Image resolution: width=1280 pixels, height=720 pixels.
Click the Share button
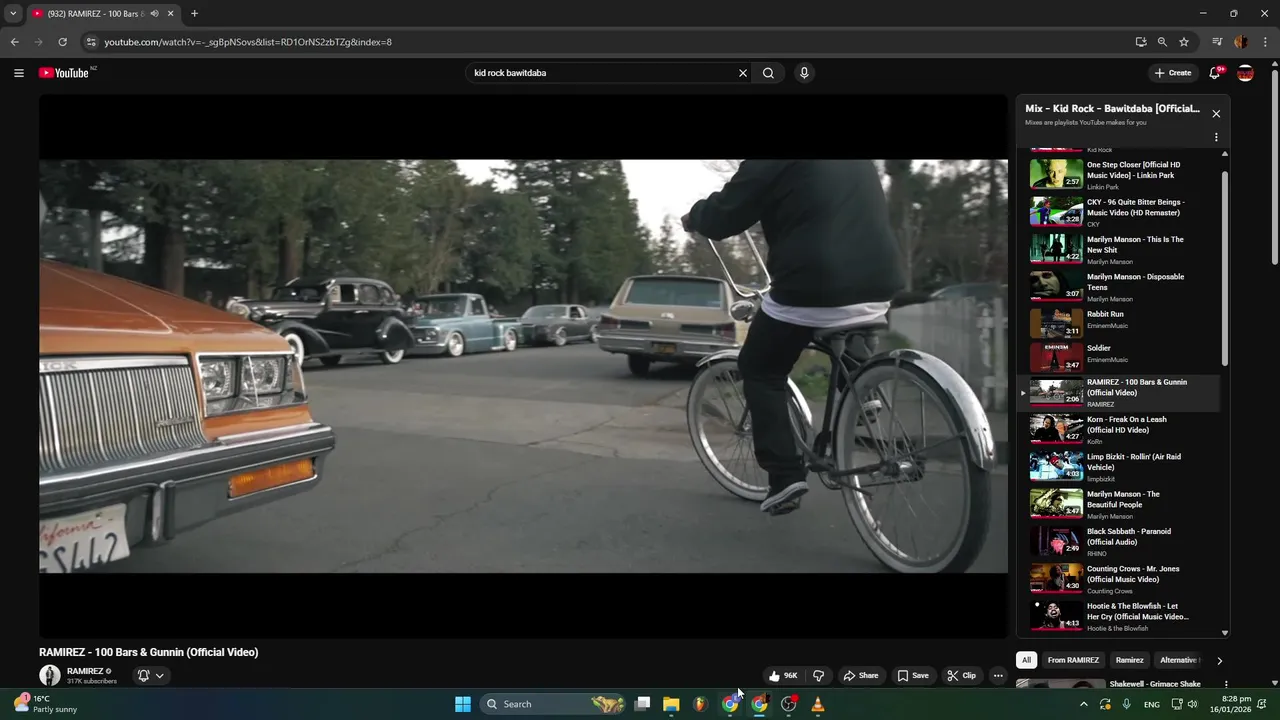(x=860, y=675)
